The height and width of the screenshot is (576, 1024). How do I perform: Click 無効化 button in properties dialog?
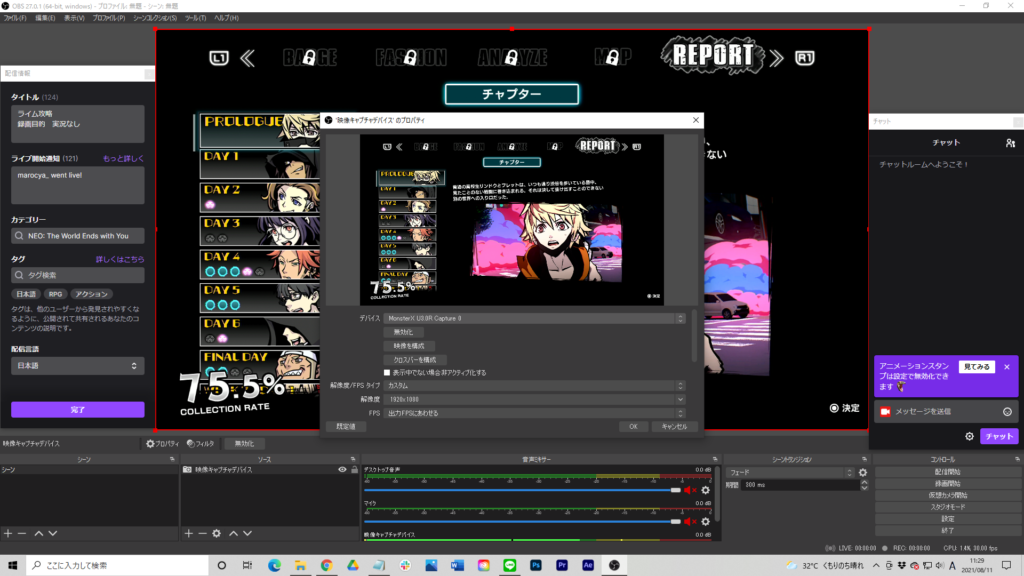coord(403,332)
